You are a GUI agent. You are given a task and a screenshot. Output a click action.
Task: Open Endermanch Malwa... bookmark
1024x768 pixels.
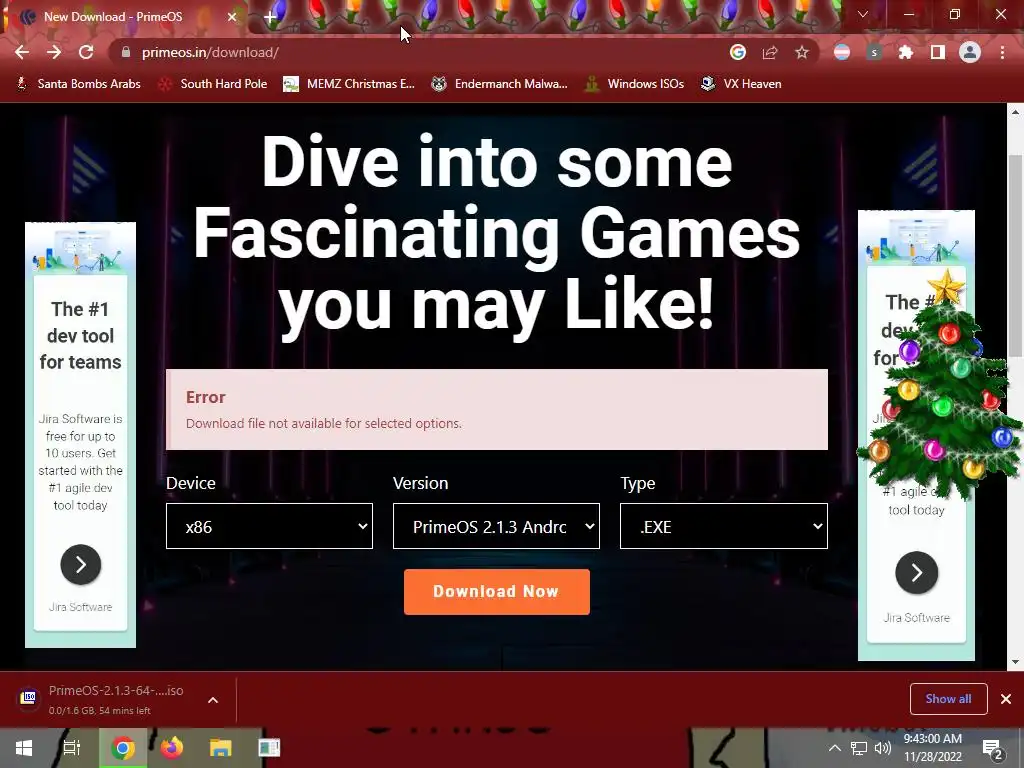pos(499,84)
